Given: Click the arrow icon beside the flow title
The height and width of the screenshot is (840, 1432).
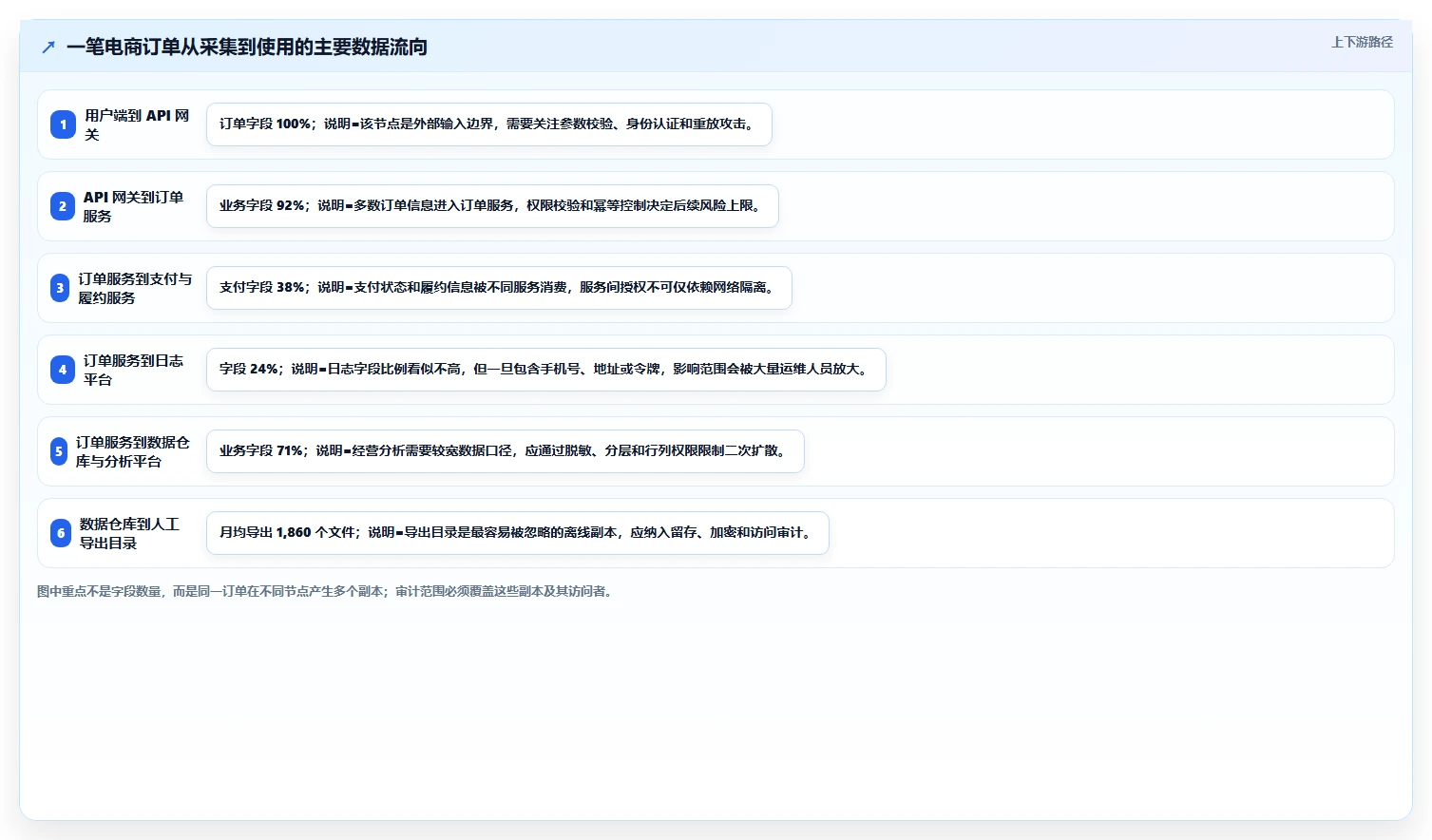Looking at the screenshot, I should tap(48, 47).
